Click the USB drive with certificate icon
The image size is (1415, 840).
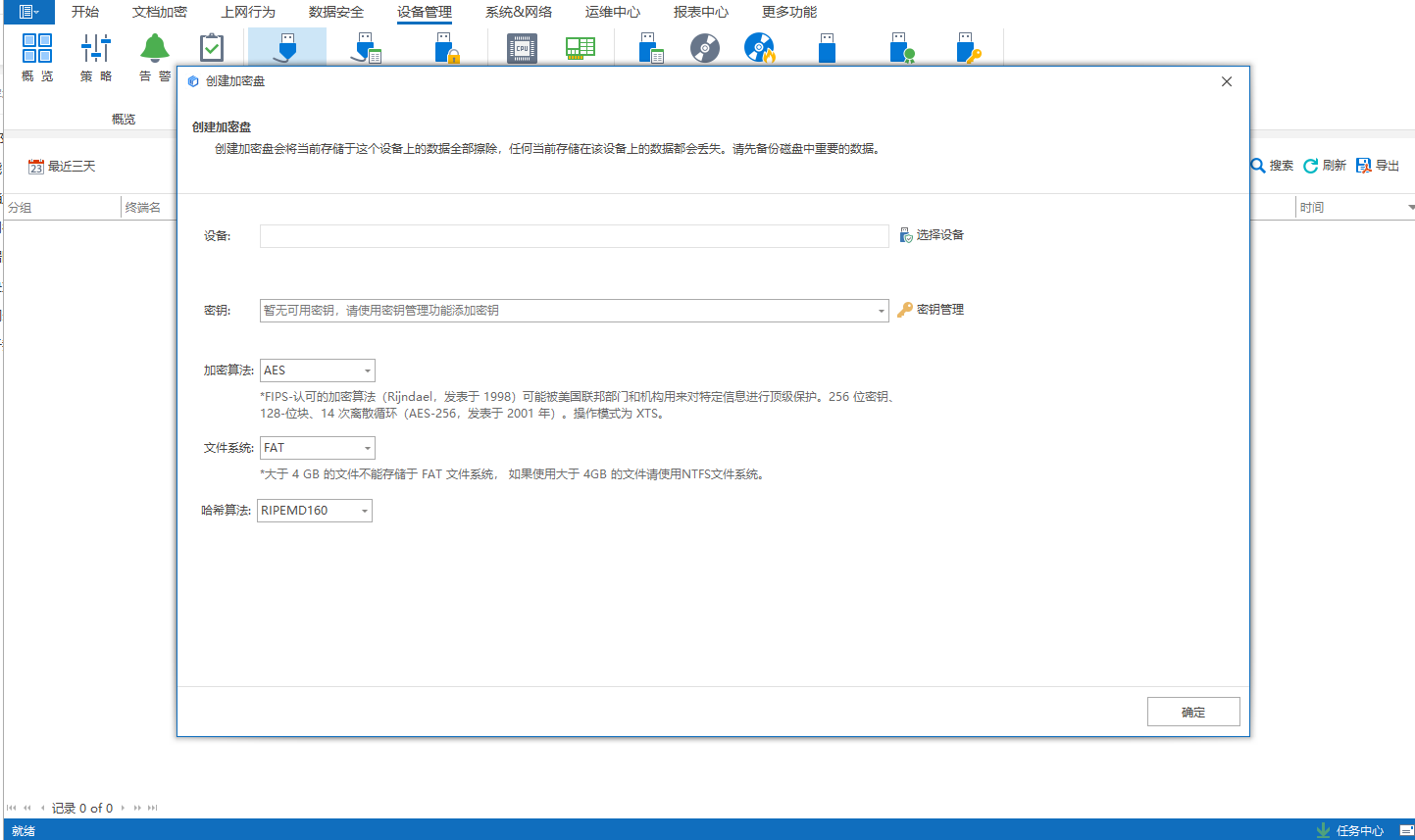[x=902, y=48]
